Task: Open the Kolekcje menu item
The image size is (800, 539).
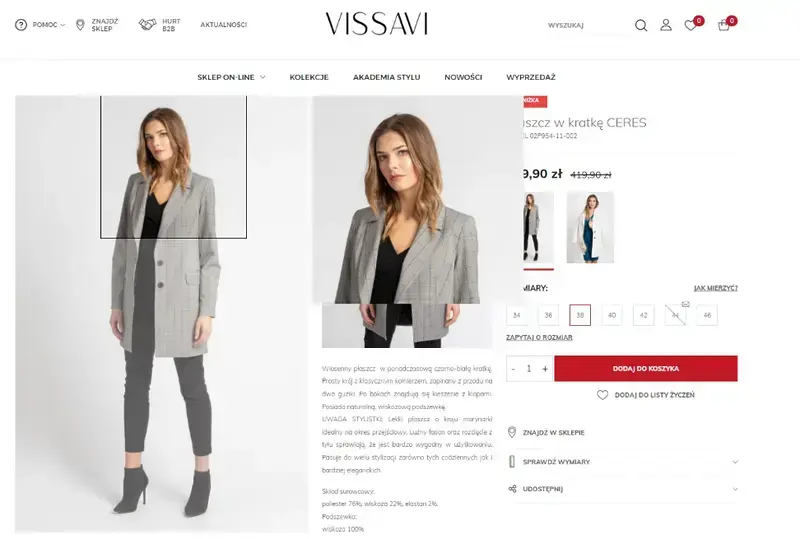Action: pos(309,77)
